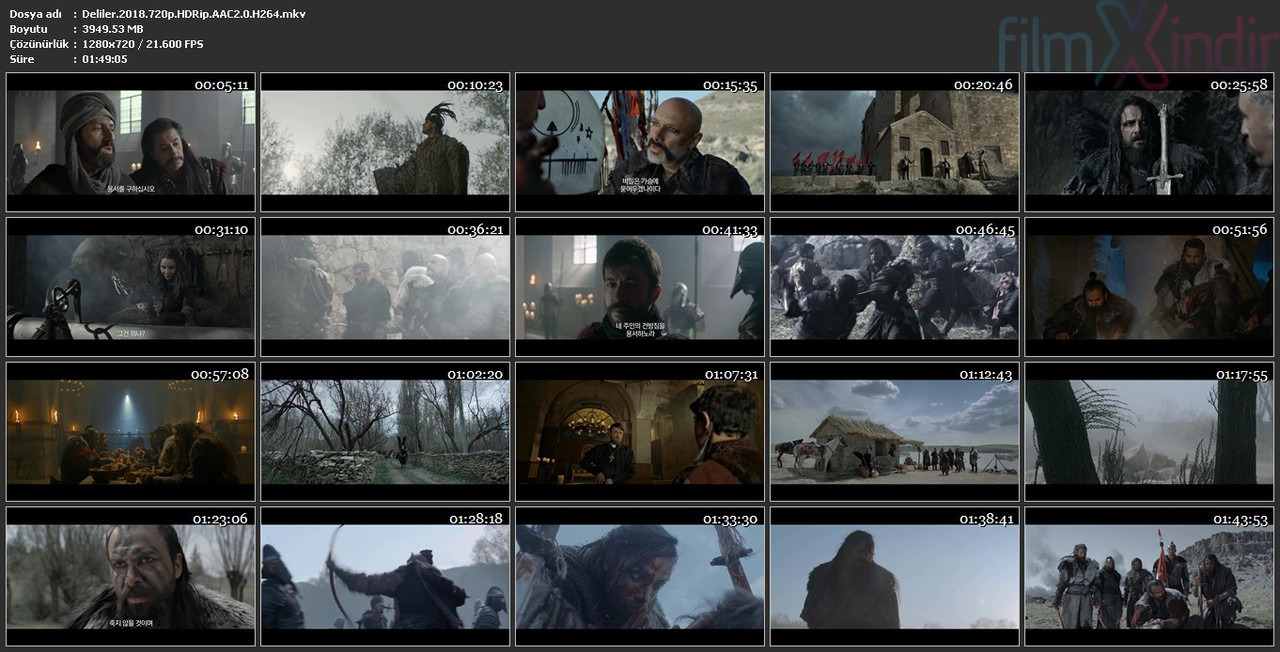Select the archer frame at 01:28:18
The height and width of the screenshot is (652, 1280).
tap(385, 577)
